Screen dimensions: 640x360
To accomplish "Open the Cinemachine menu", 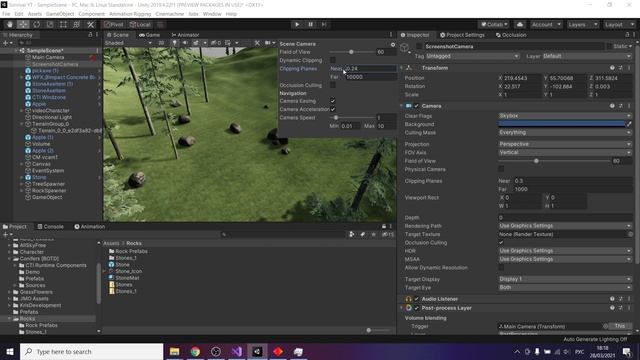I will click(169, 14).
